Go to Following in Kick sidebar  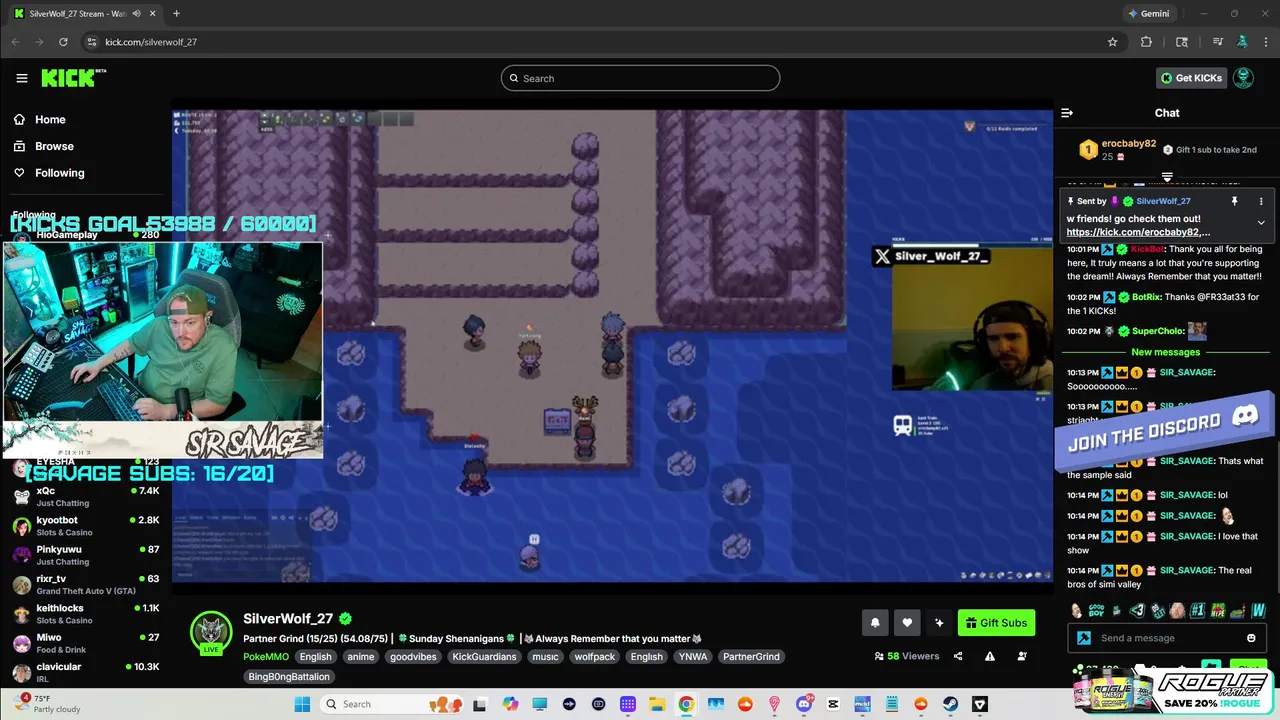click(x=48, y=173)
